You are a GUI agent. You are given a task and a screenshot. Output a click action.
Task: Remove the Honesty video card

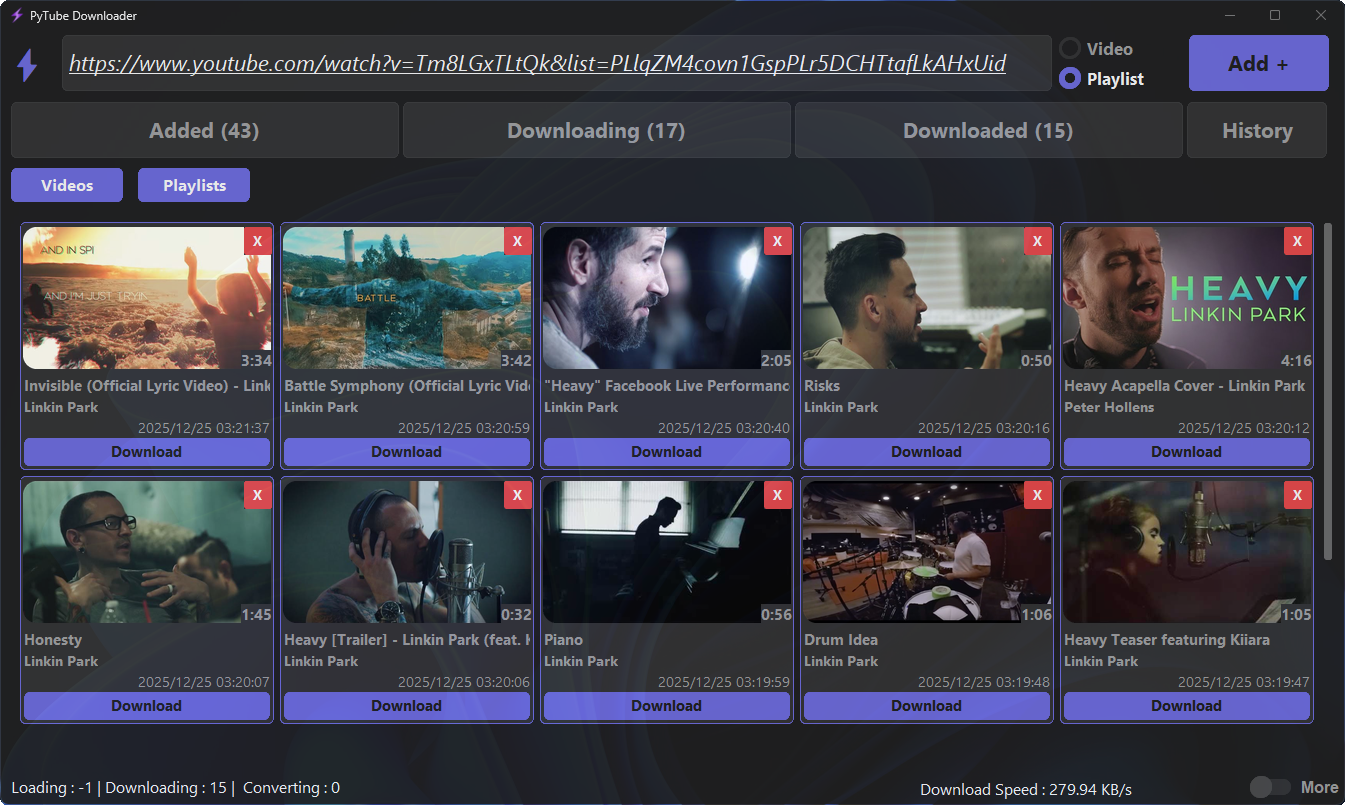pyautogui.click(x=257, y=495)
